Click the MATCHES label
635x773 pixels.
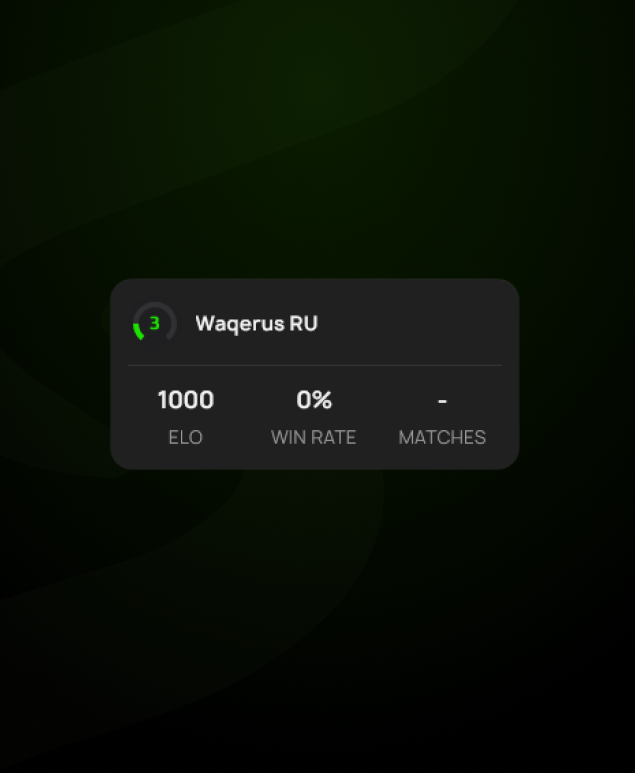click(442, 437)
